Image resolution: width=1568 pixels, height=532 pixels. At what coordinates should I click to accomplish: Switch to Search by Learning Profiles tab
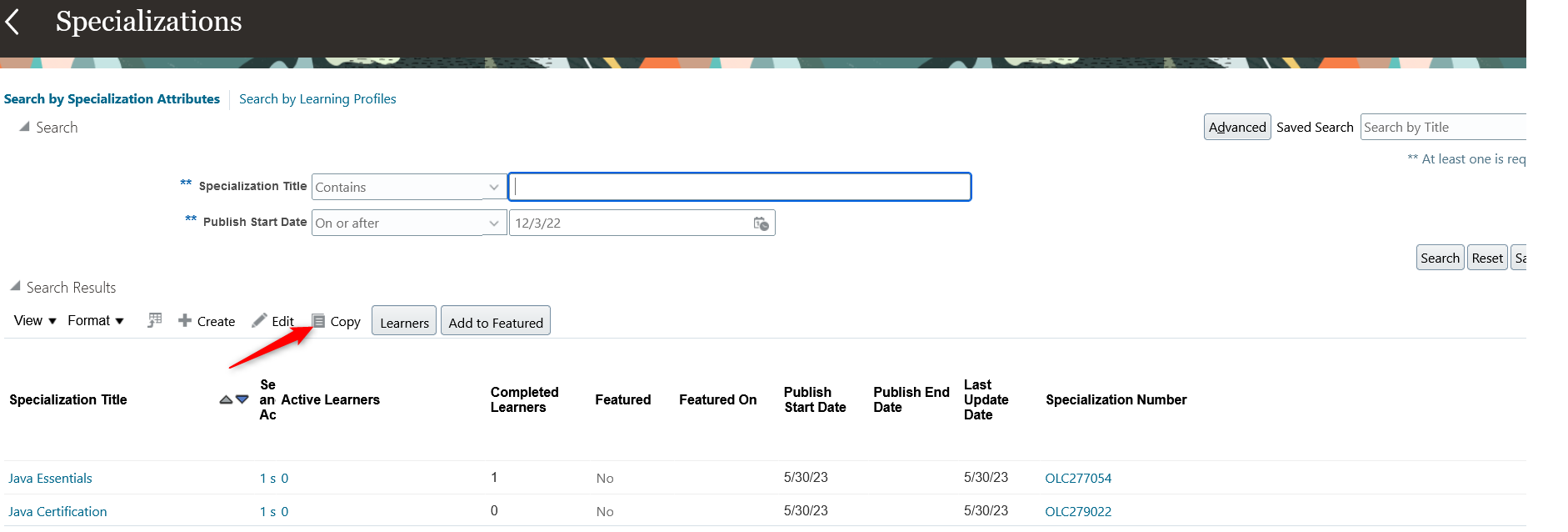317,99
